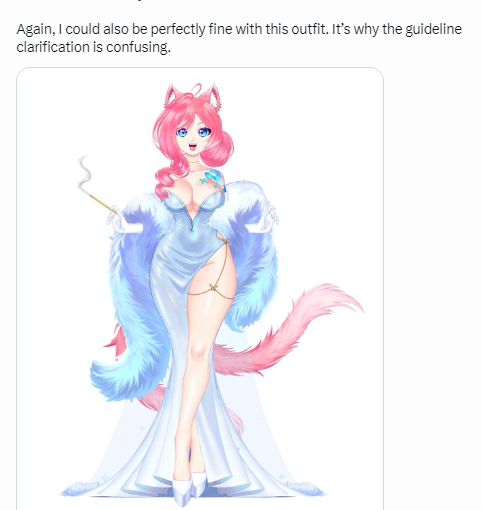Click the character's blue eyes
Image resolution: width=481 pixels, height=510 pixels.
pos(194,133)
